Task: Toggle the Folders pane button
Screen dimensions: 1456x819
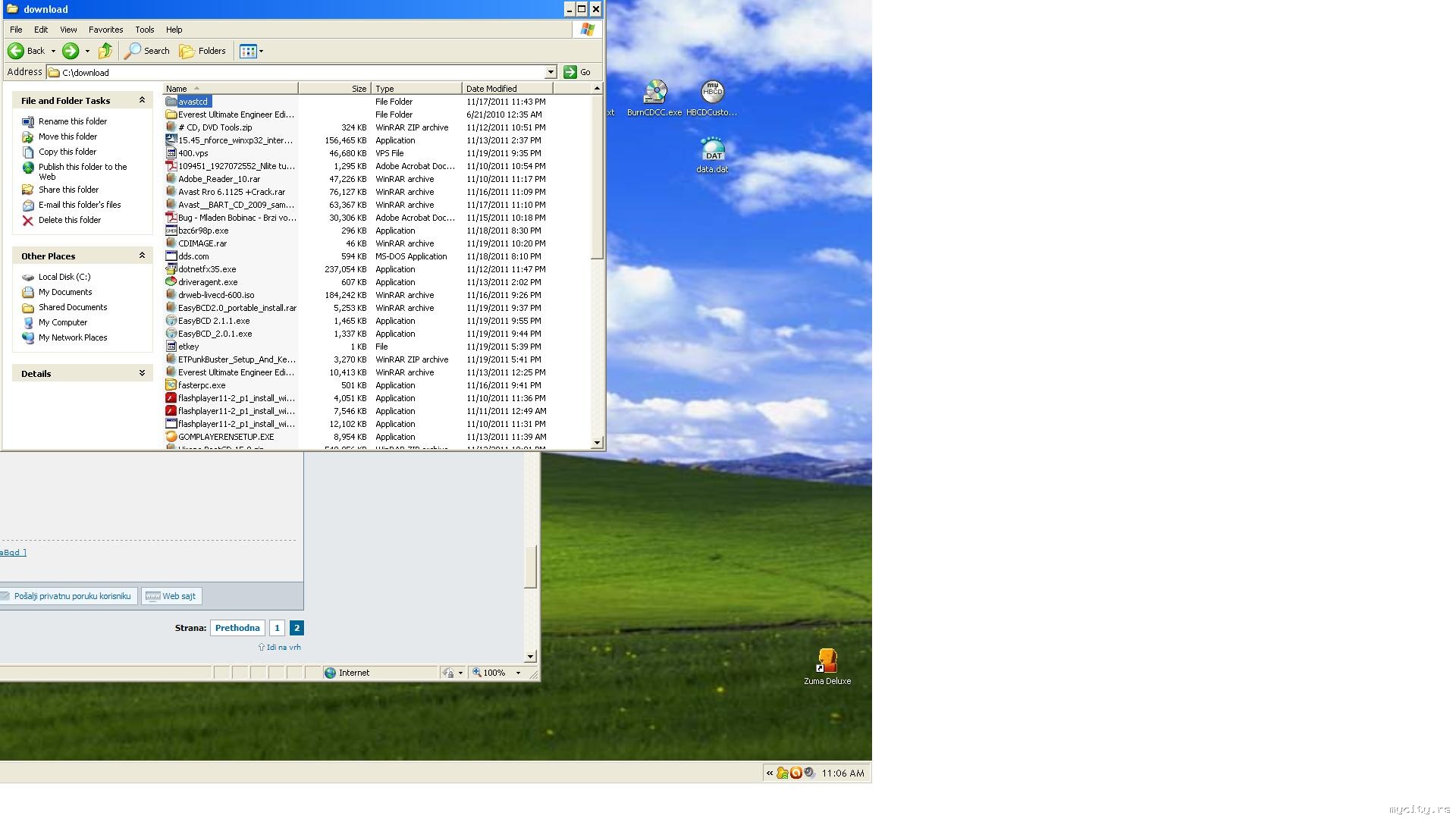Action: pos(202,51)
